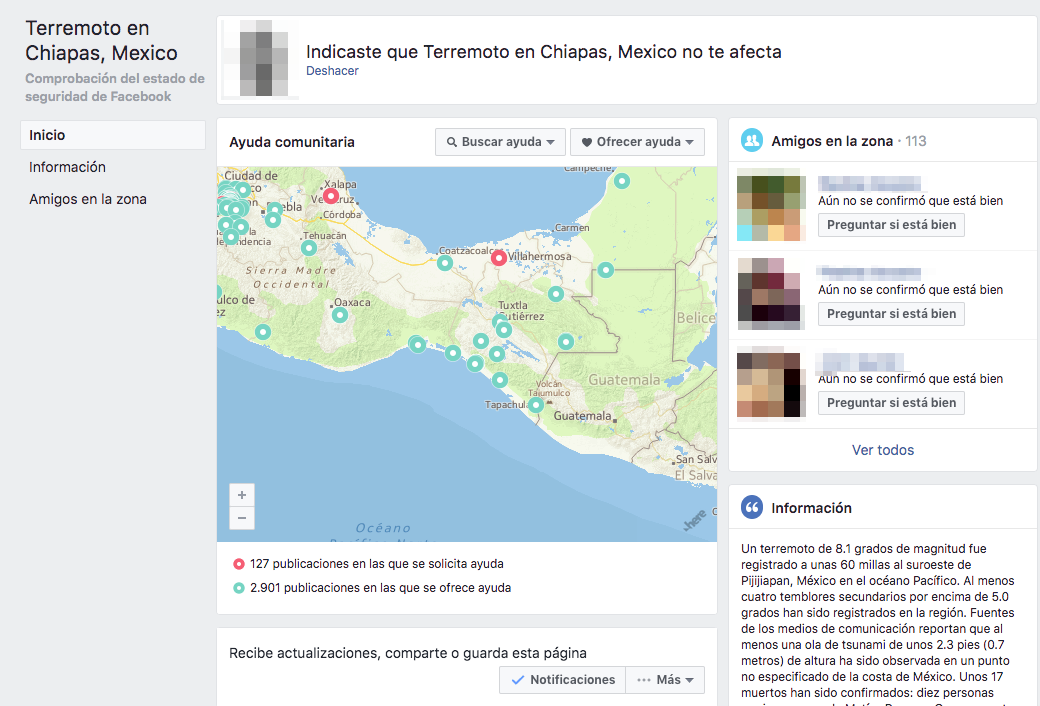Open the Más options dropdown
Viewport: 1040px width, 706px height.
click(665, 680)
